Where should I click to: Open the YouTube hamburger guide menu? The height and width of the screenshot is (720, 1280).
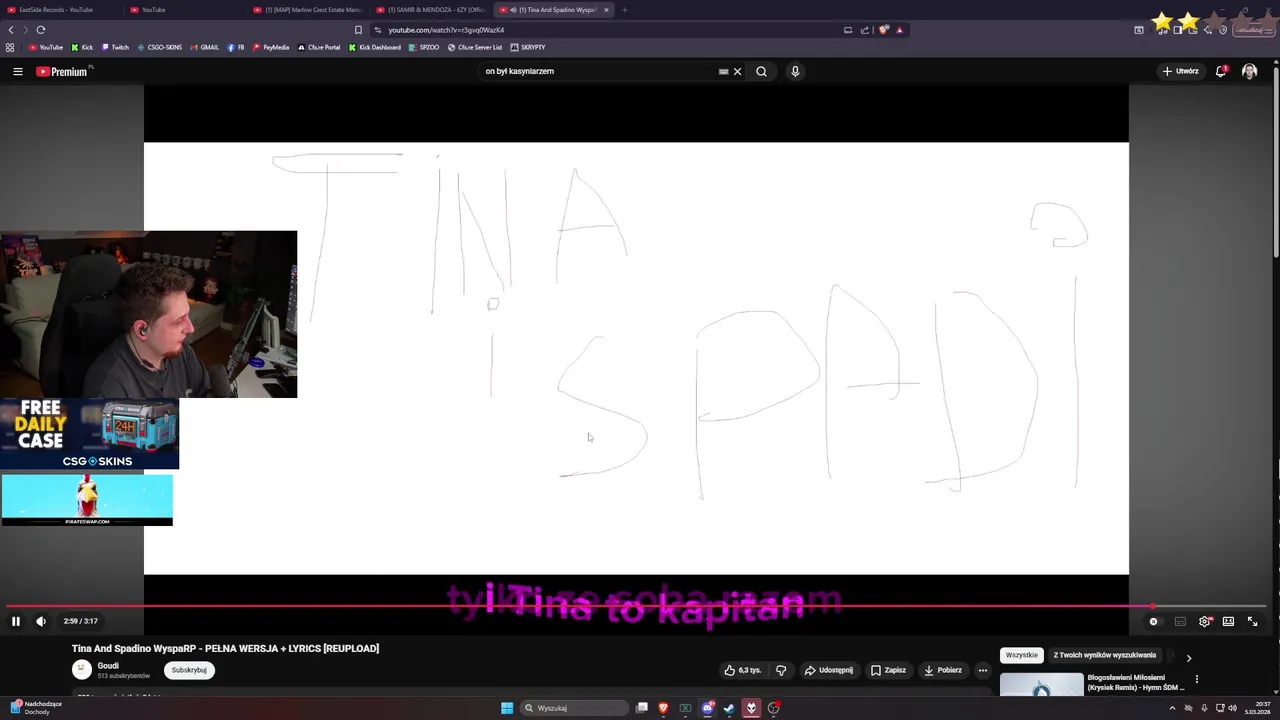pyautogui.click(x=17, y=71)
